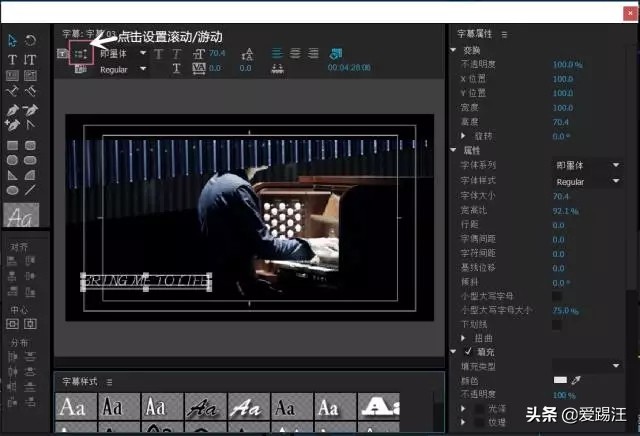Select the horizontal Type tool
The image size is (640, 436).
coord(12,60)
